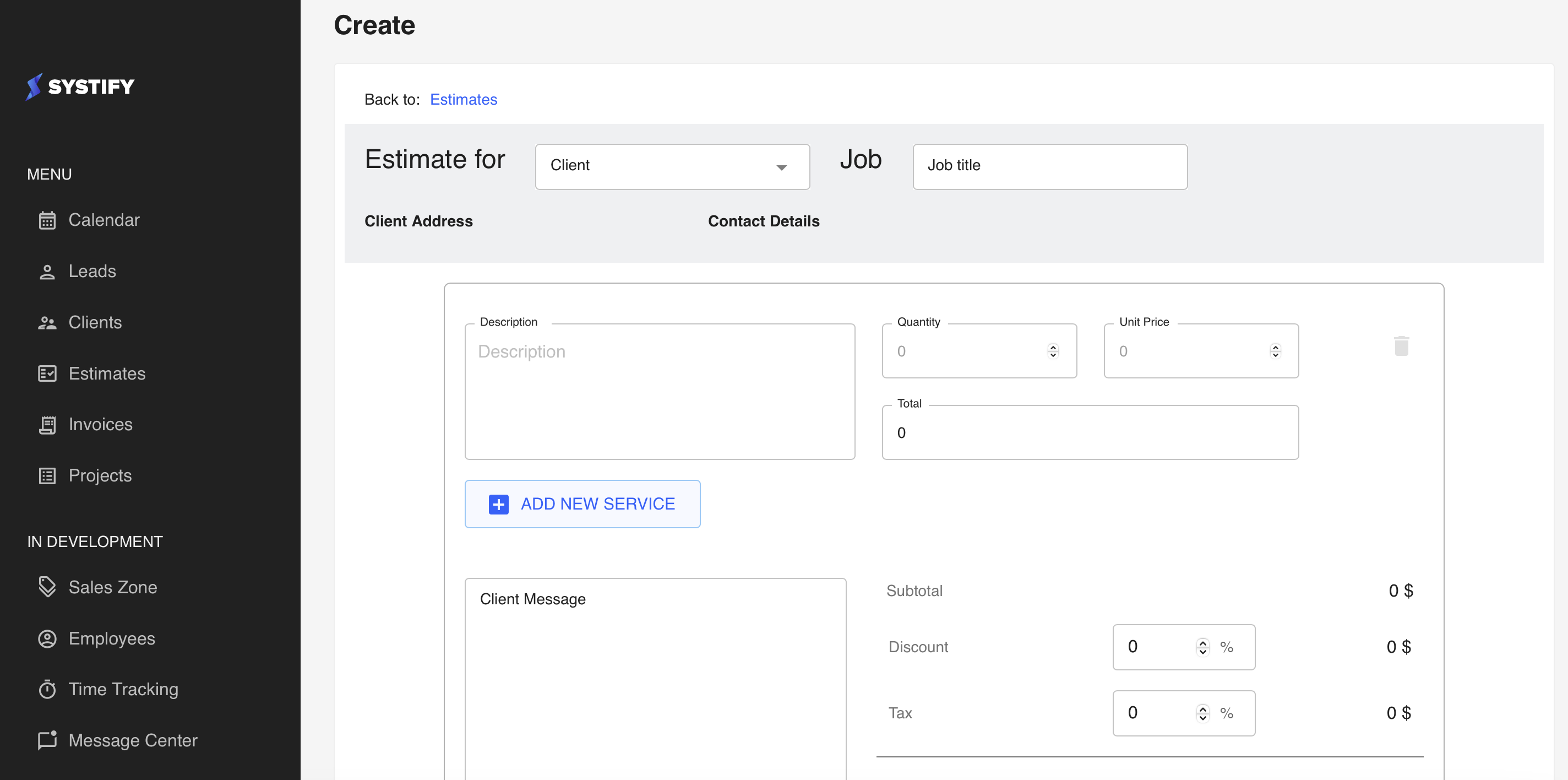Click the Unit Price stepper arrows
Image resolution: width=1568 pixels, height=780 pixels.
click(1275, 351)
